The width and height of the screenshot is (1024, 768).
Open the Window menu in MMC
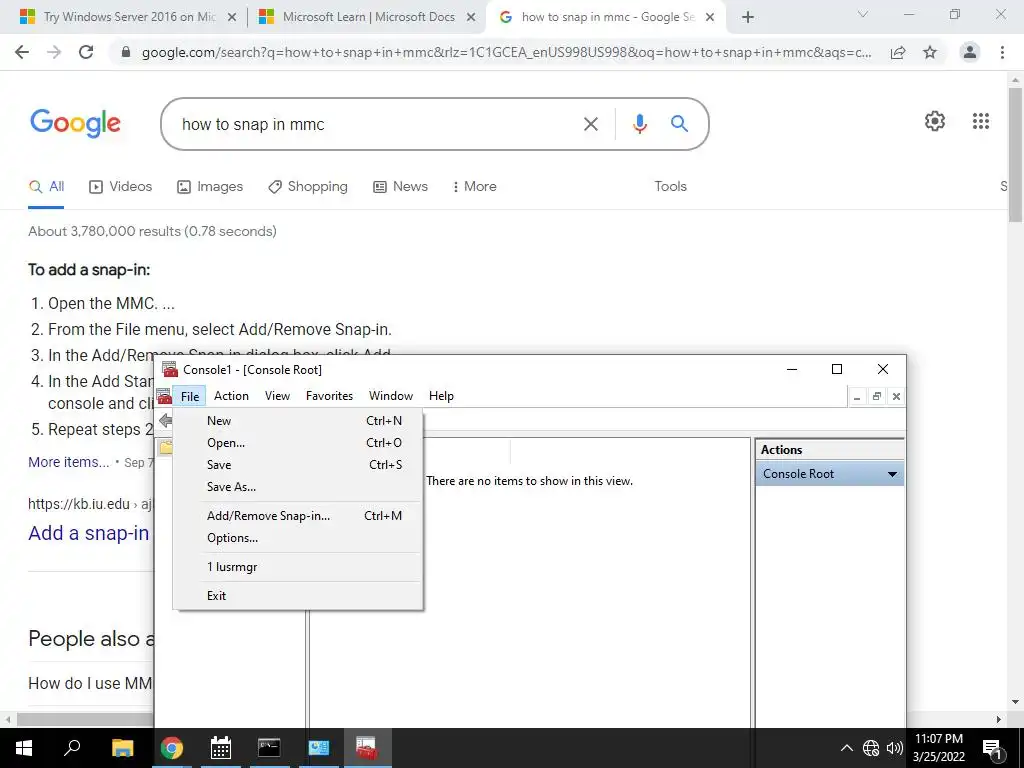pos(391,396)
